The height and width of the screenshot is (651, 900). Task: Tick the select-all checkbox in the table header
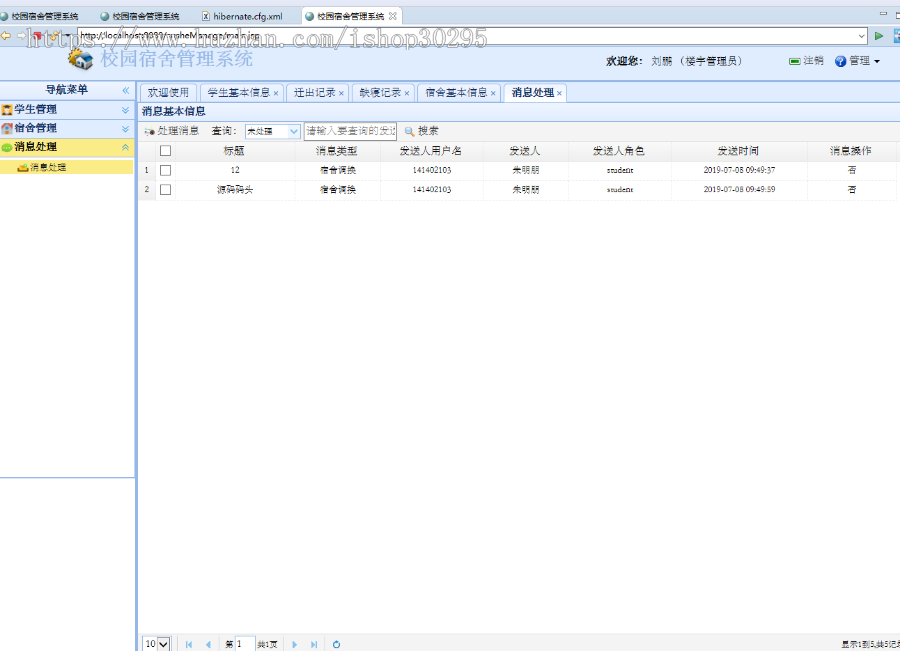165,151
